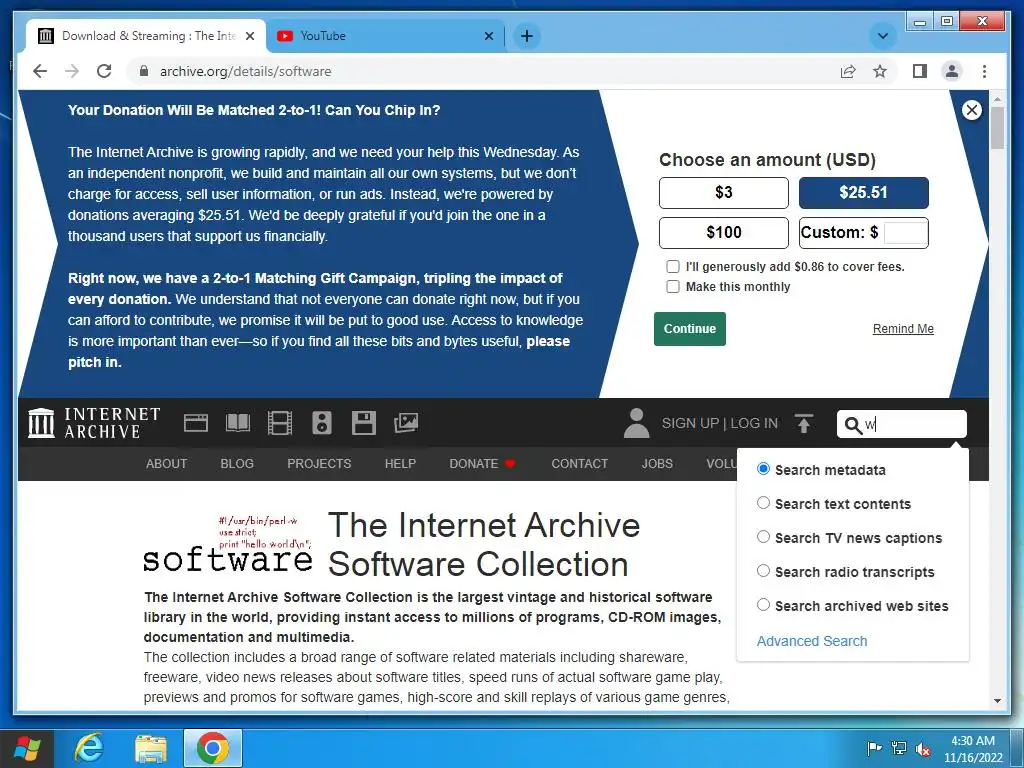This screenshot has height=768, width=1024.
Task: Click the user avatar icon
Action: pyautogui.click(x=636, y=423)
